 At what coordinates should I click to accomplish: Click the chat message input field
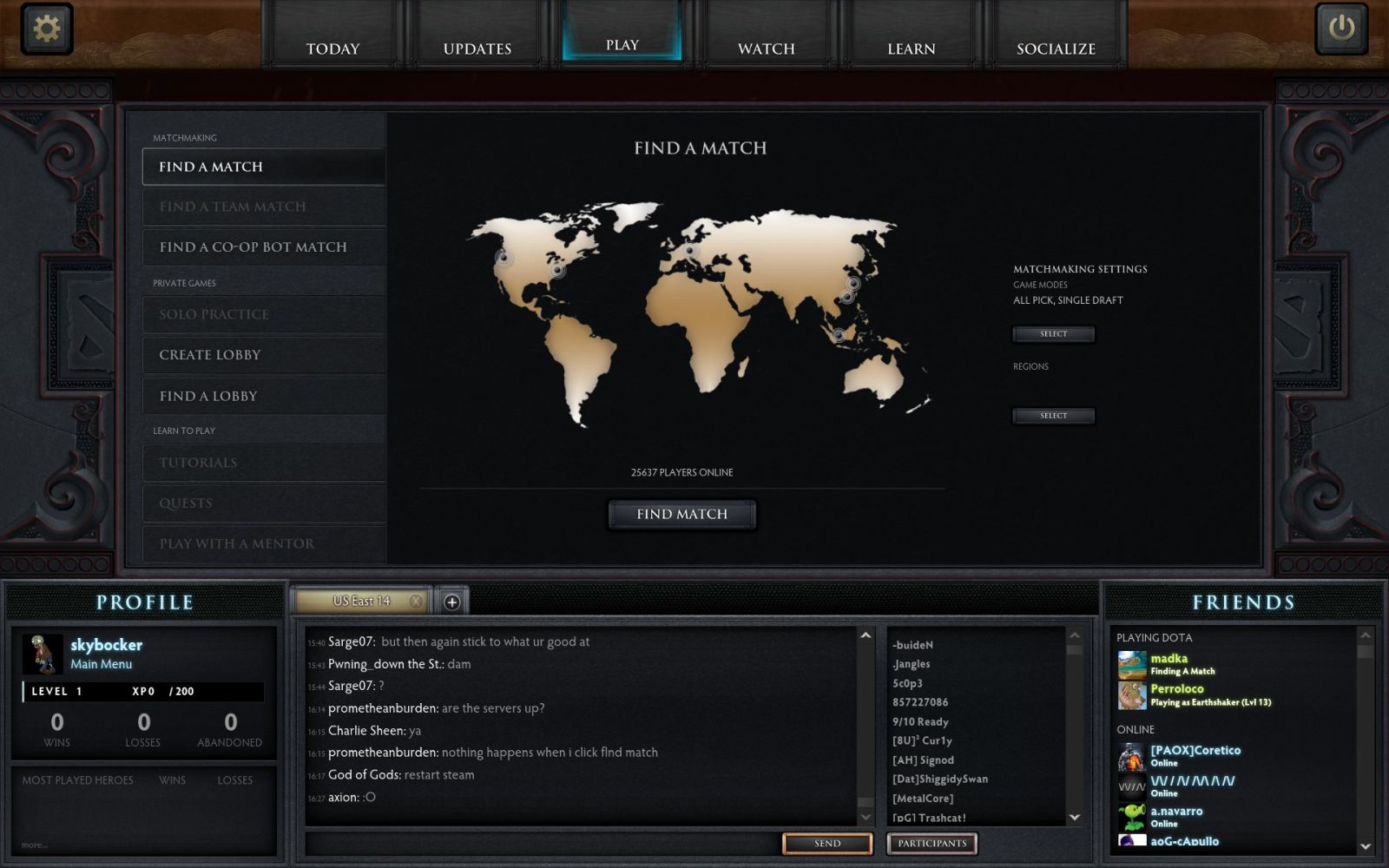click(543, 843)
